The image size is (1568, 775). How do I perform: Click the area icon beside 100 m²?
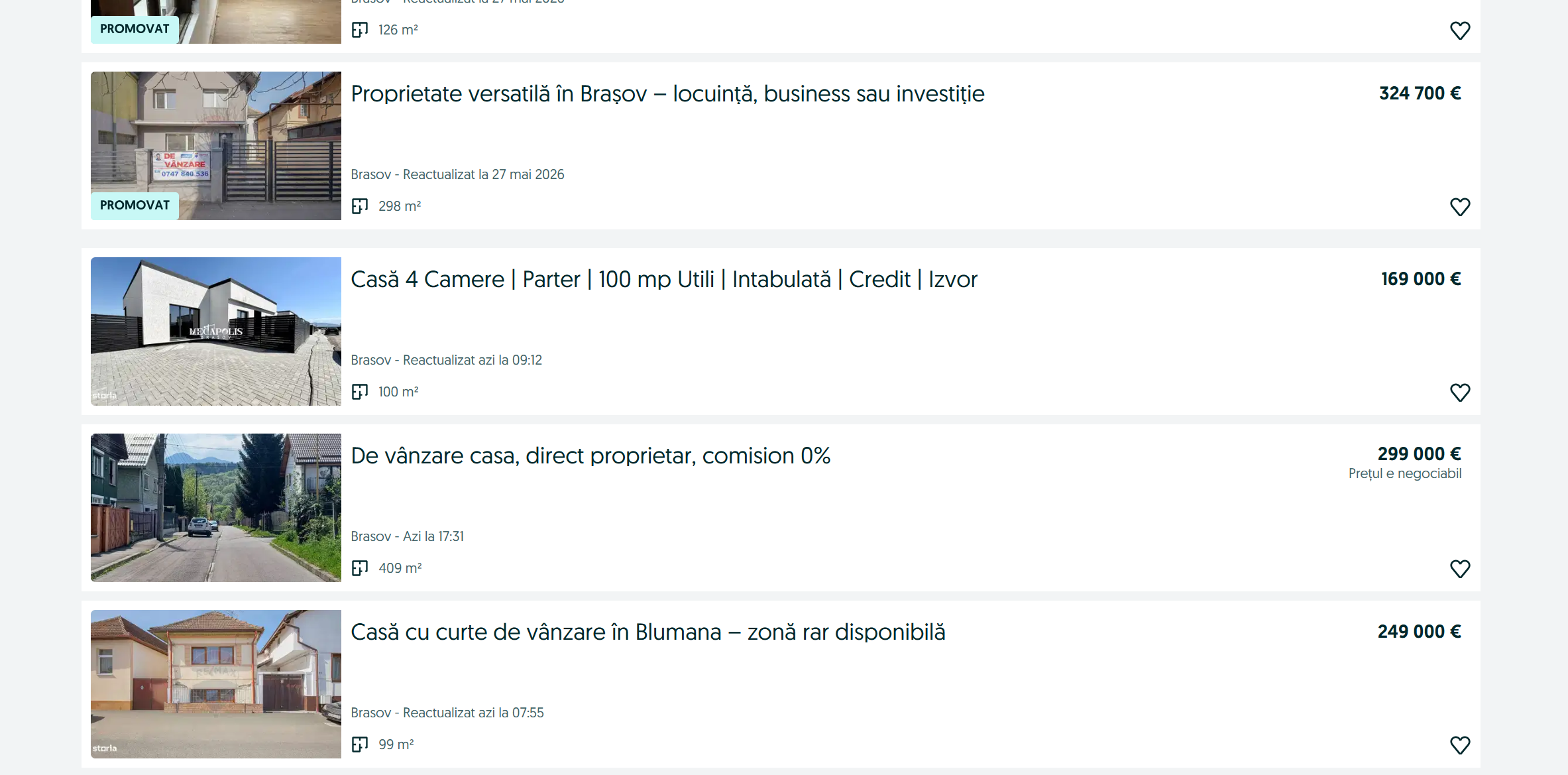pyautogui.click(x=360, y=392)
